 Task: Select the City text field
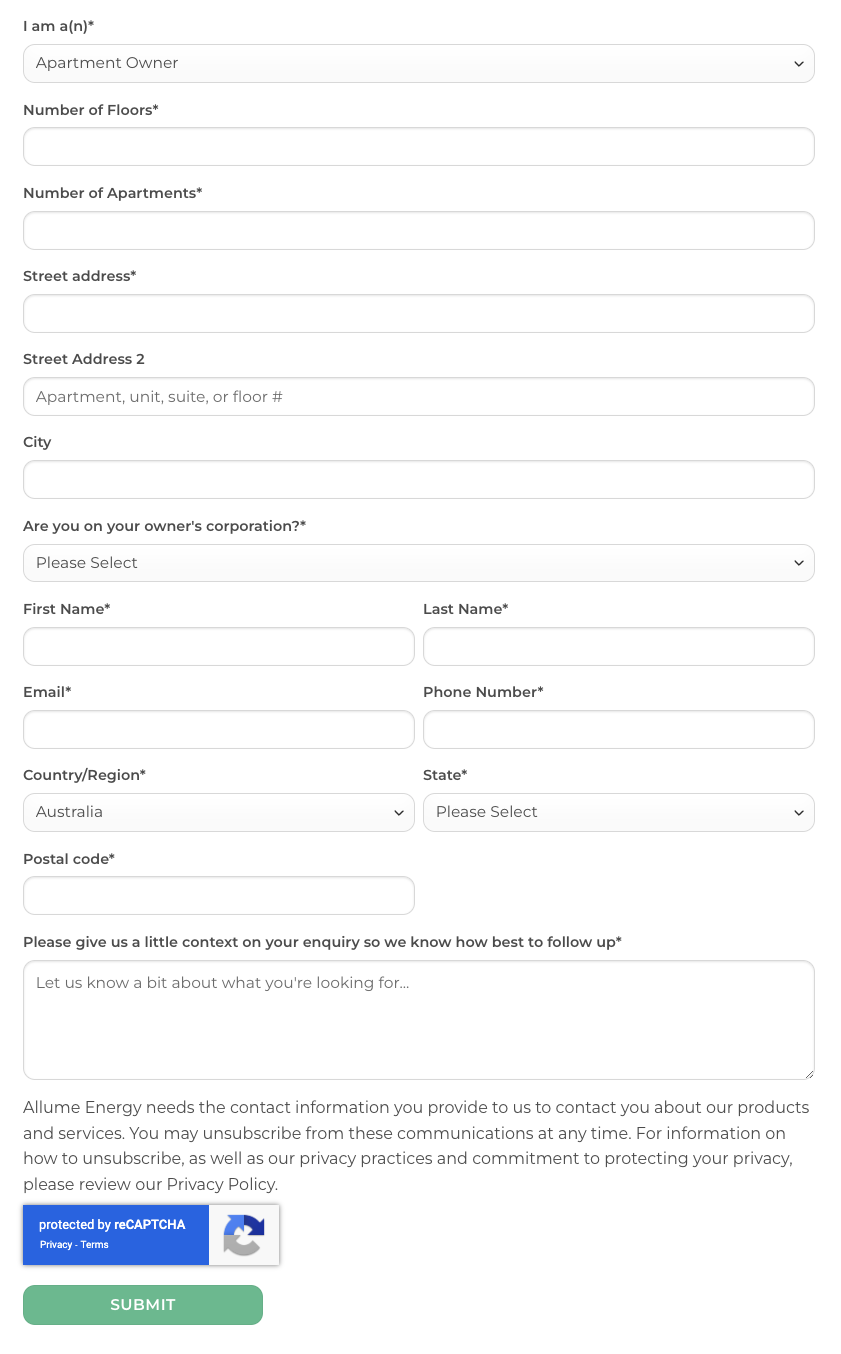coord(419,479)
